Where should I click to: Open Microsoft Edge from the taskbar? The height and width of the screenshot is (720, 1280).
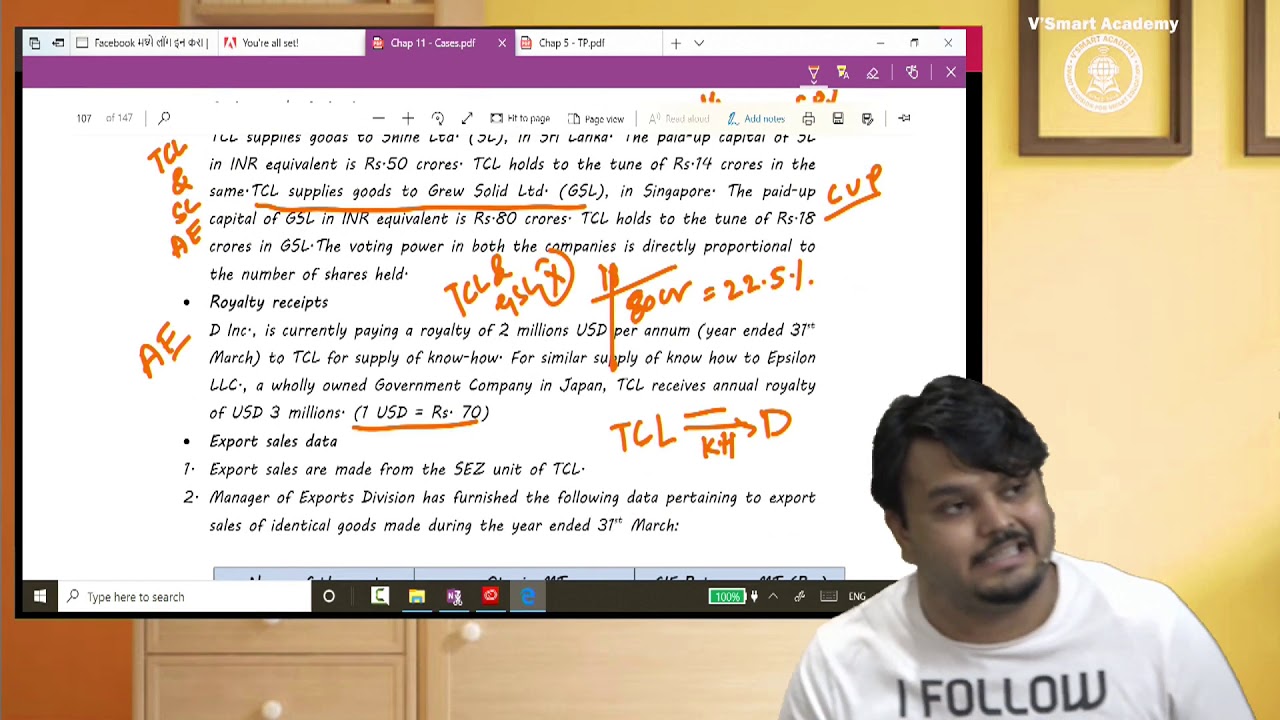click(x=528, y=597)
